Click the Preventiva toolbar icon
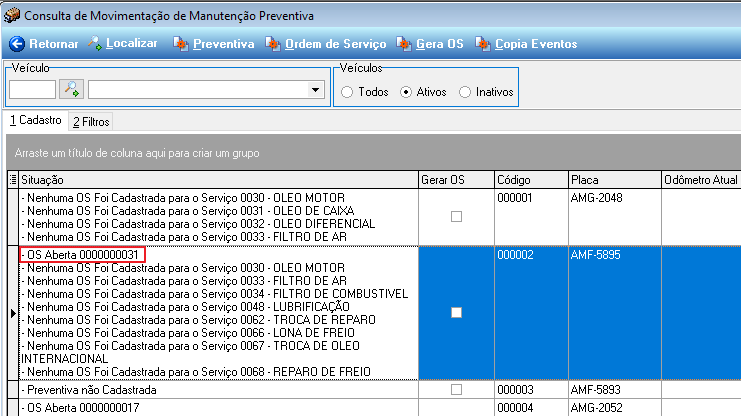Screen dimensions: 741x416 coord(181,44)
